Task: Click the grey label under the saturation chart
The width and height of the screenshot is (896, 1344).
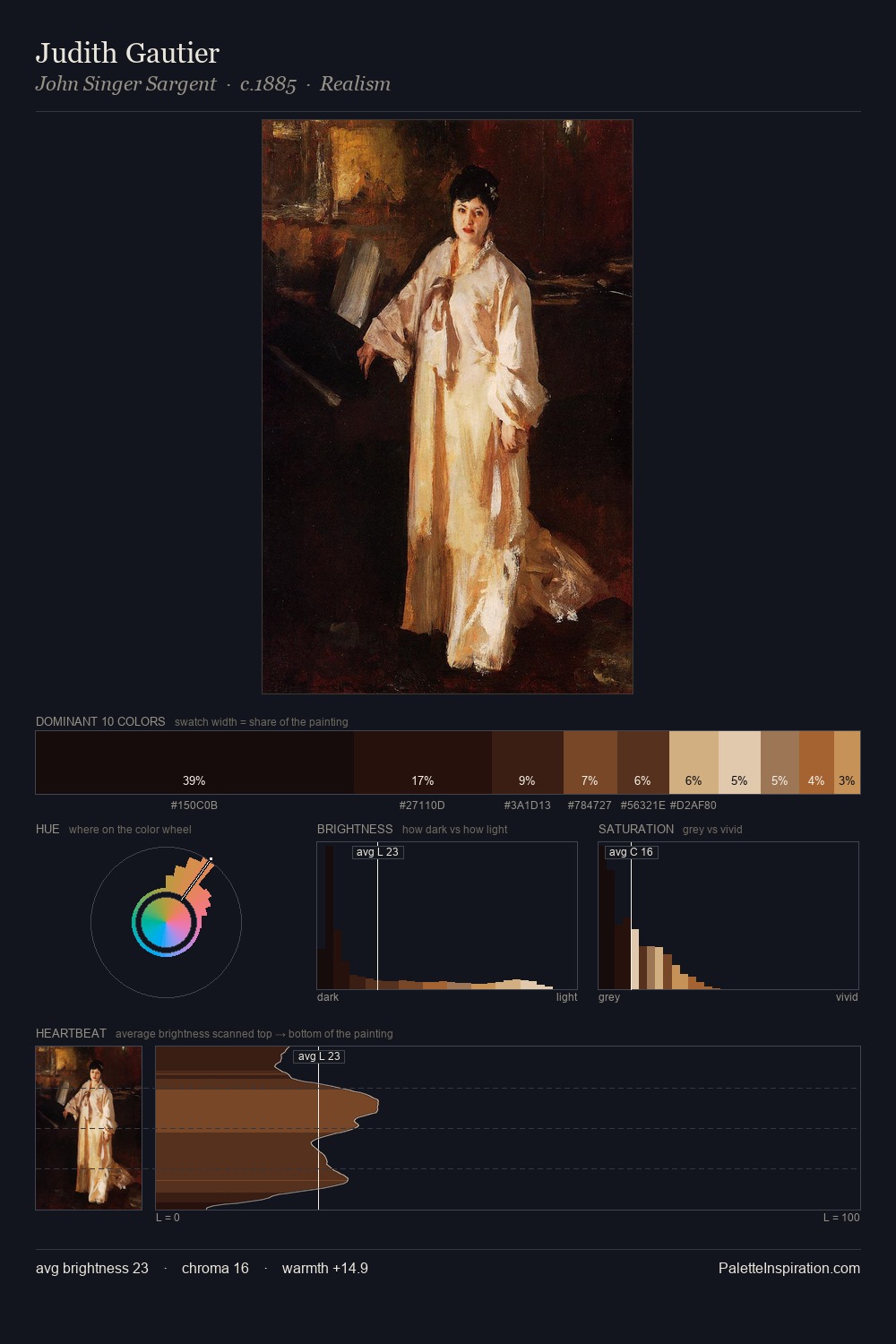Action: click(x=609, y=997)
